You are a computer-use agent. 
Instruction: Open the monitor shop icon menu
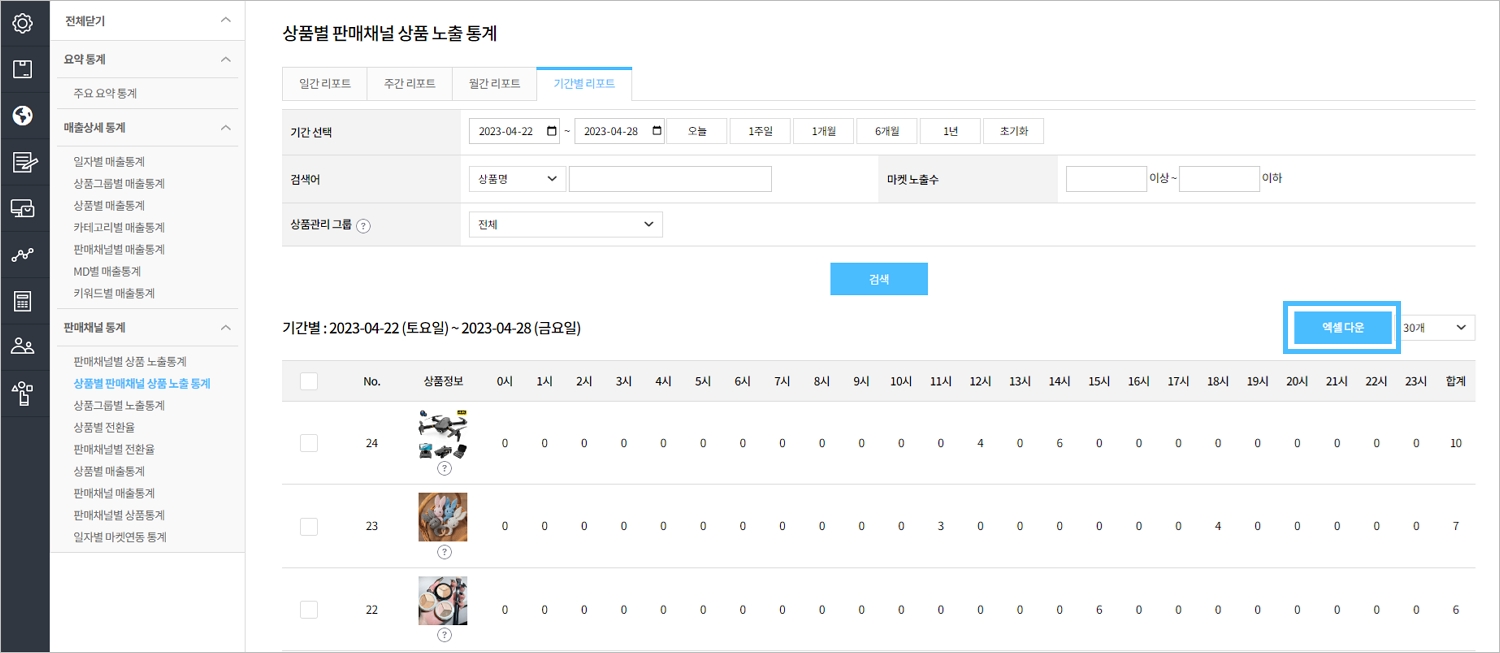(x=23, y=208)
